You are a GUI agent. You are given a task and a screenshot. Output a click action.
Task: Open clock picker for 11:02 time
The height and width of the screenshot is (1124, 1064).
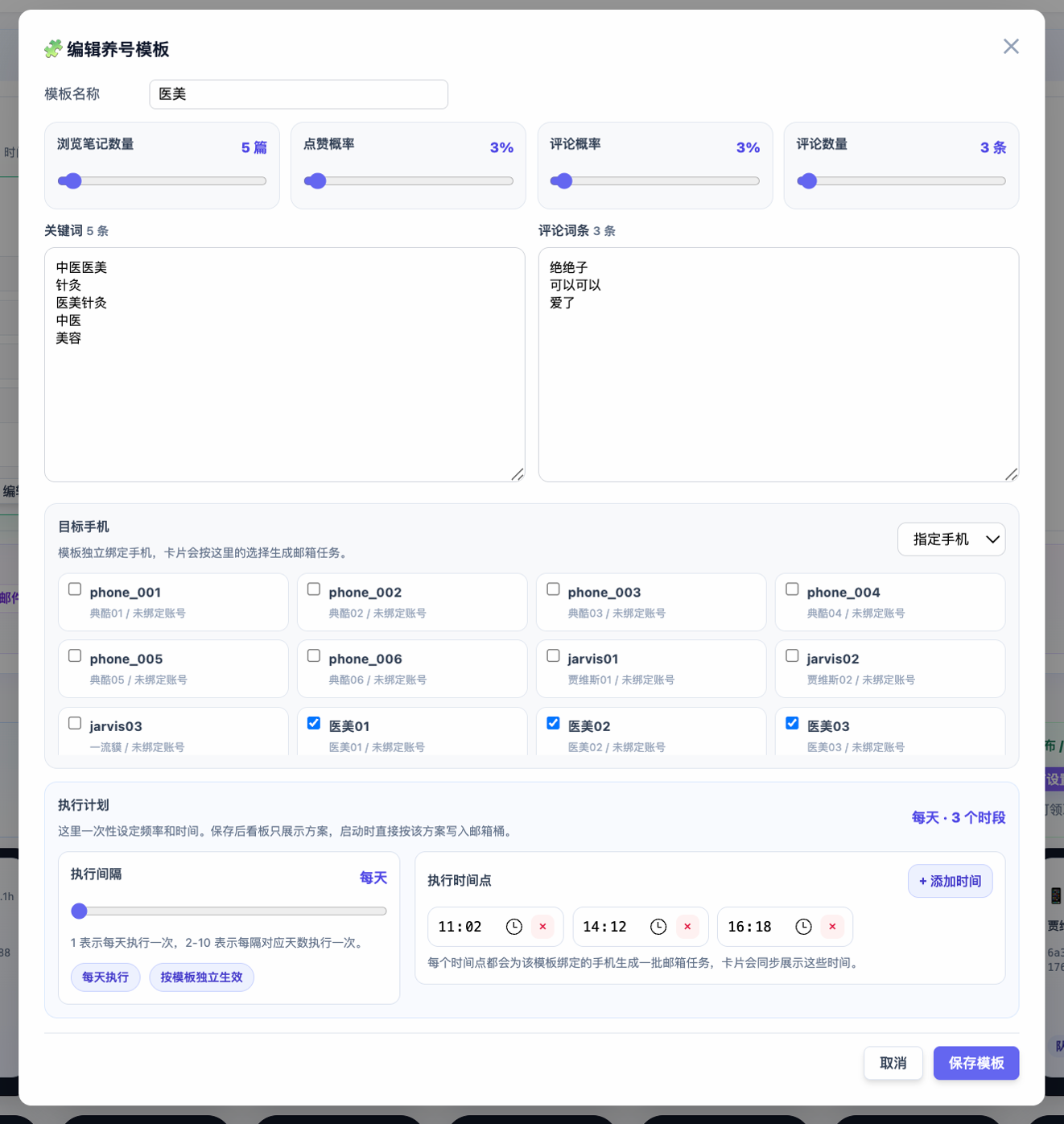(x=513, y=927)
